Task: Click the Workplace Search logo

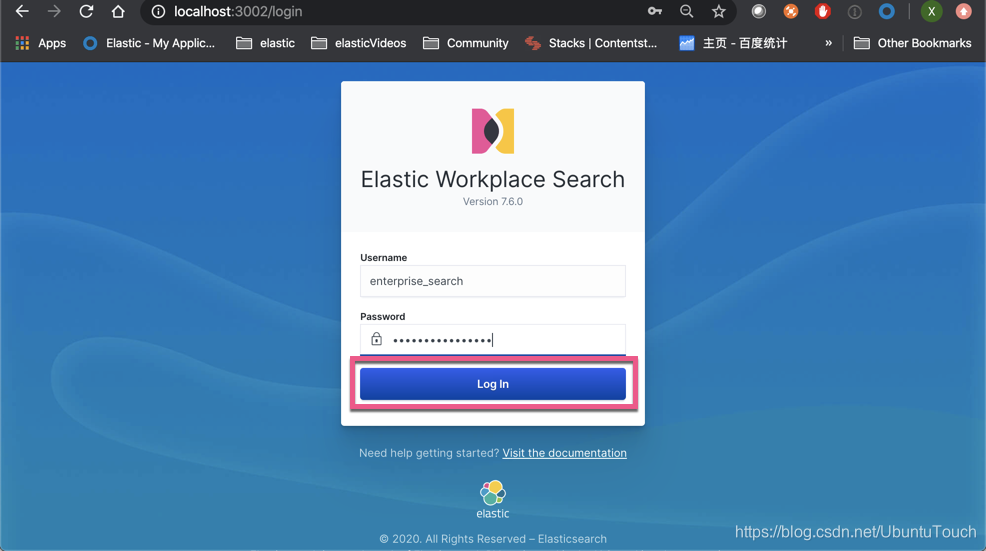Action: tap(493, 131)
